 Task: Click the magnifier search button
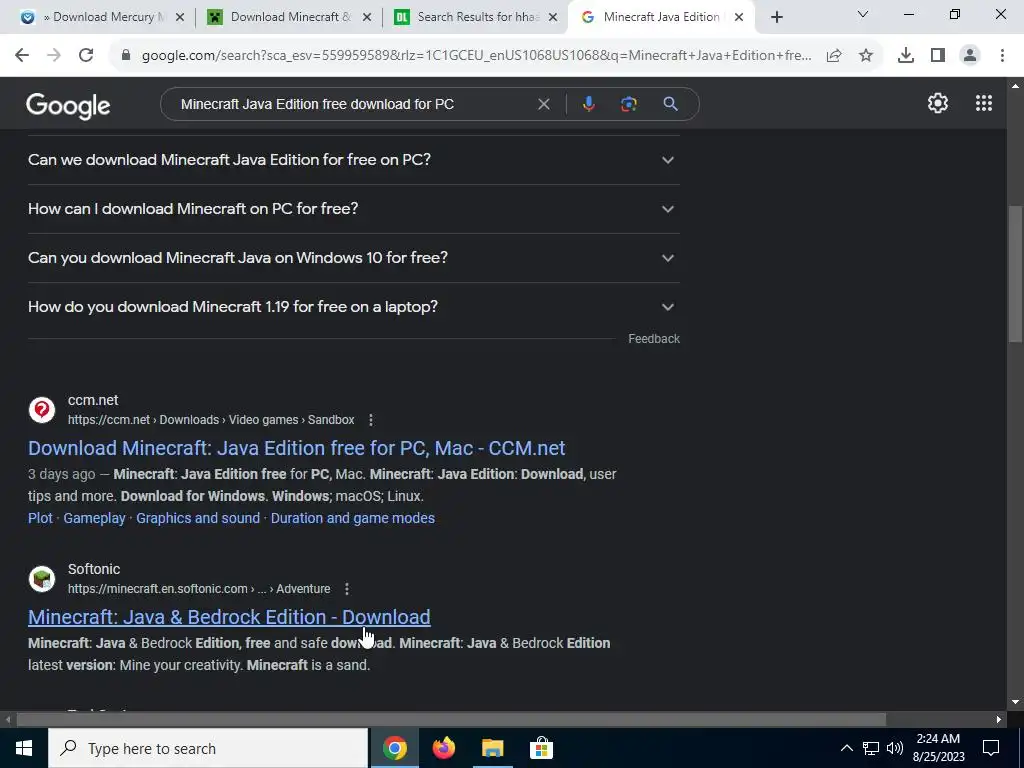pyautogui.click(x=670, y=104)
